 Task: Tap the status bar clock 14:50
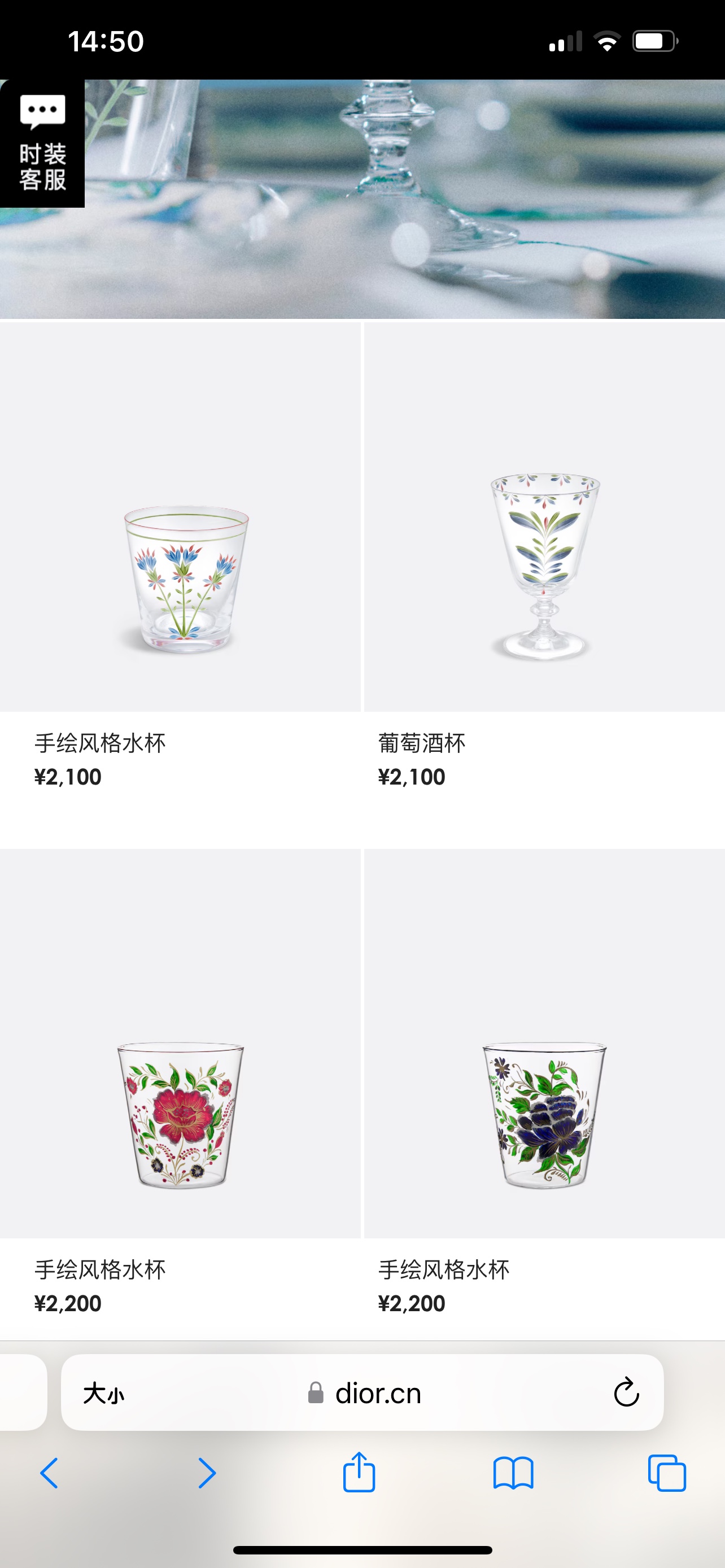(106, 41)
